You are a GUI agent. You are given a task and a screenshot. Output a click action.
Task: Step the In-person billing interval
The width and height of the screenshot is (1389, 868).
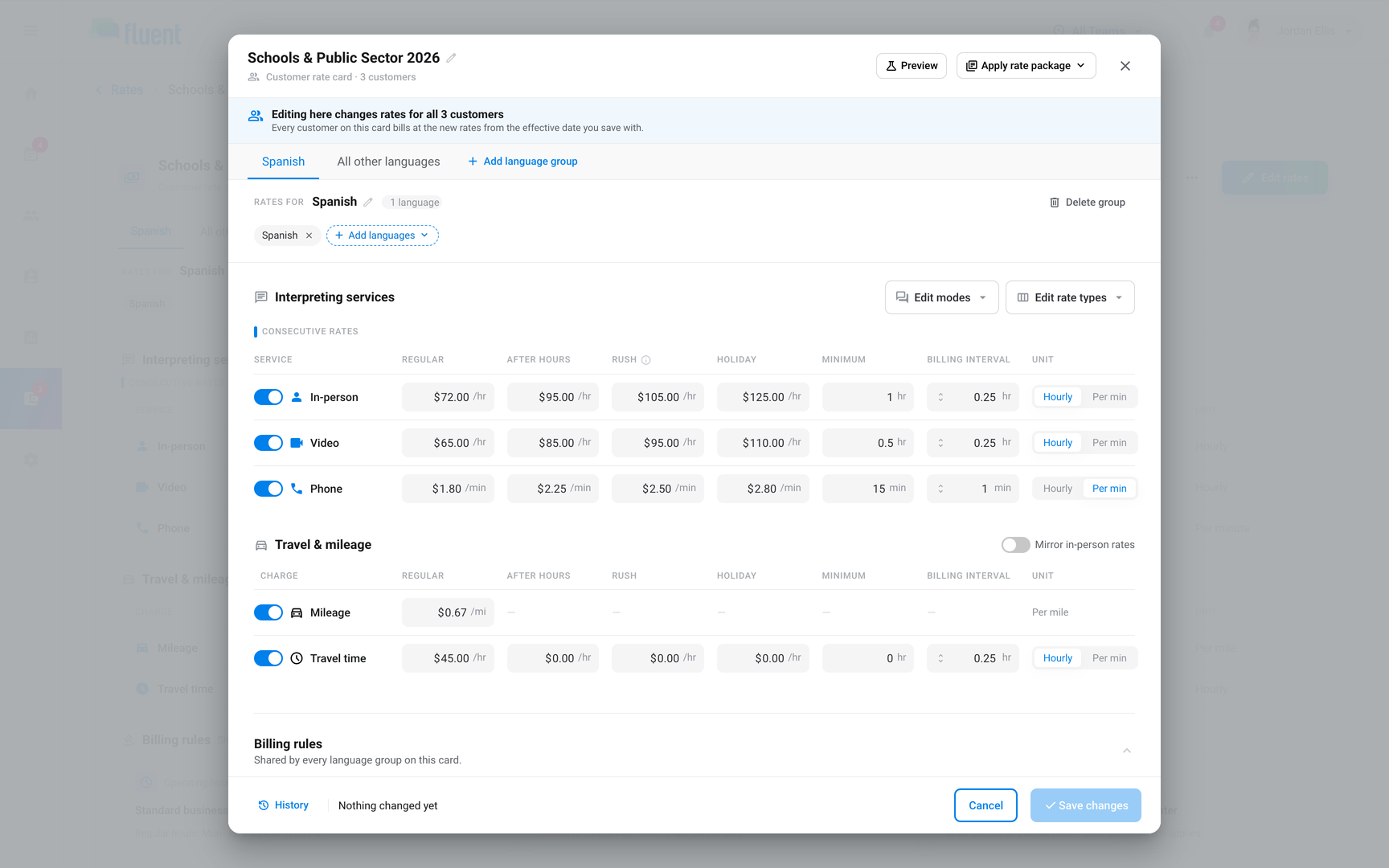(941, 397)
